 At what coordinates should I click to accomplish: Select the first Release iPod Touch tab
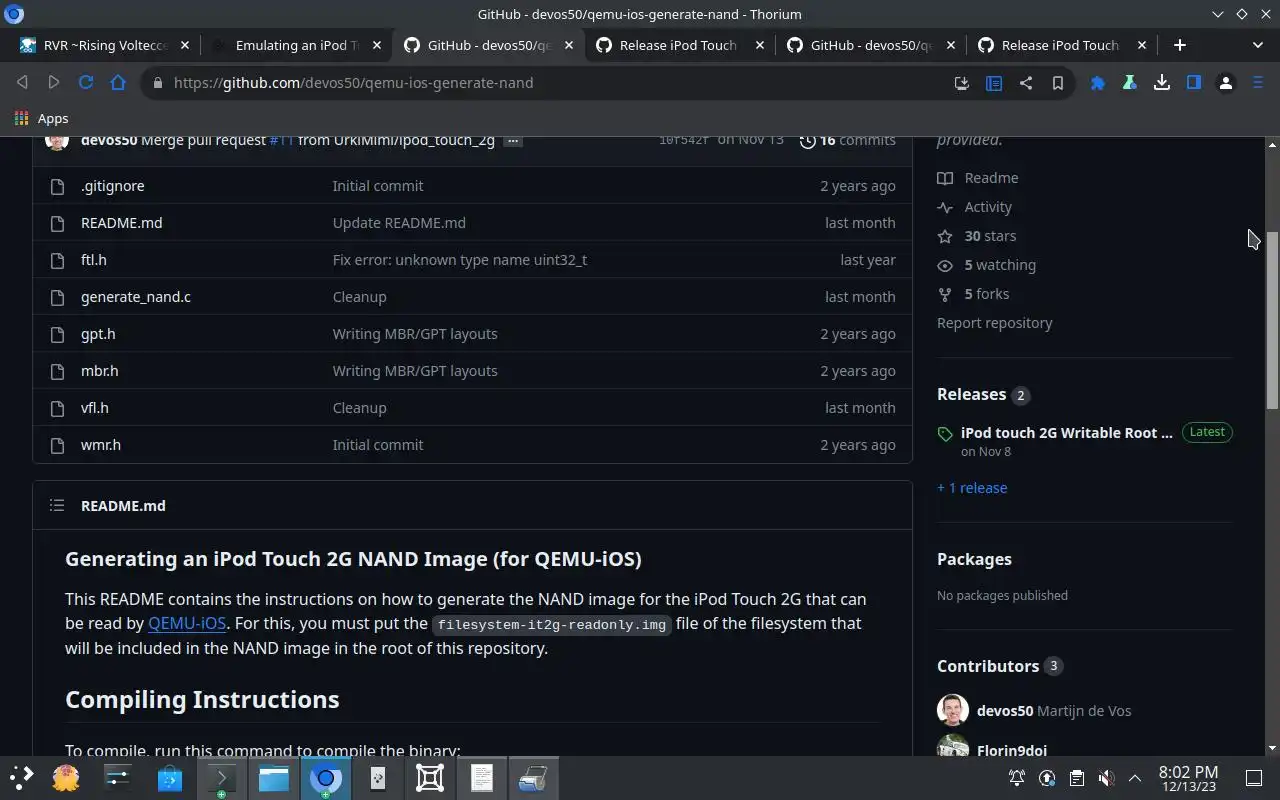point(679,45)
